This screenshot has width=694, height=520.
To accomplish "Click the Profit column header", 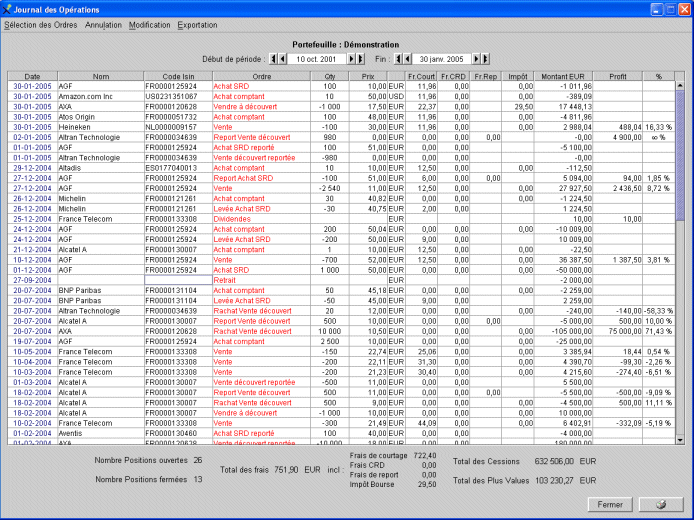I will [618, 76].
